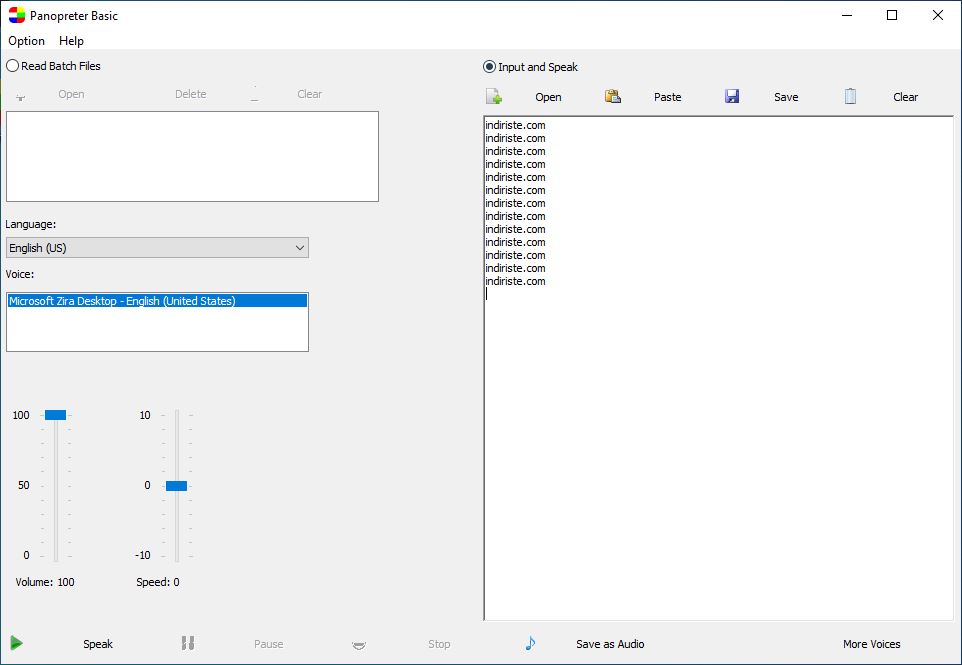
Task: Select Microsoft Zira Desktop voice
Action: [x=157, y=301]
